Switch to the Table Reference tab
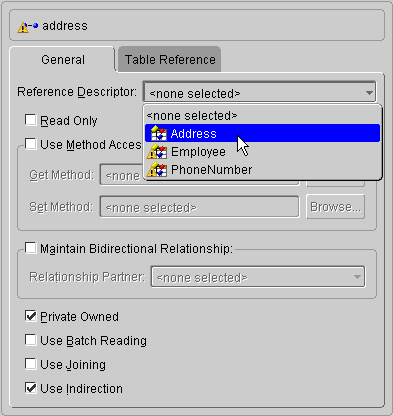 [170, 59]
